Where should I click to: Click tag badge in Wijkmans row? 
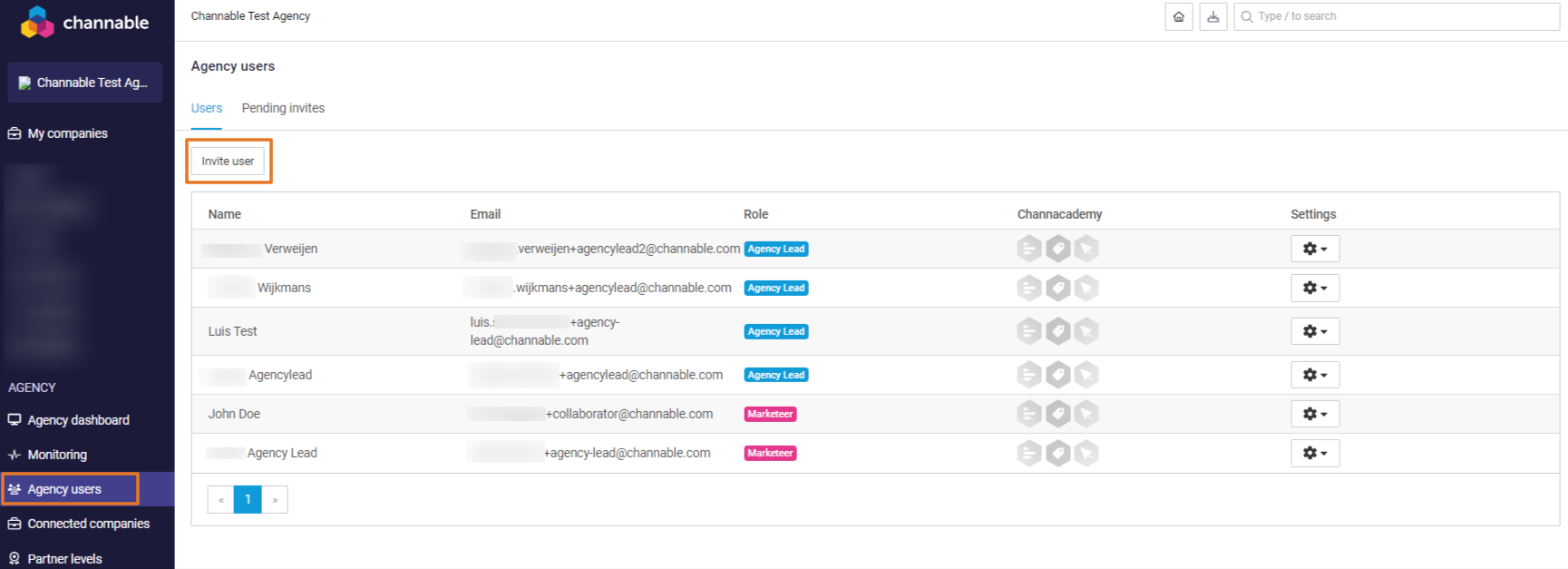point(1058,288)
